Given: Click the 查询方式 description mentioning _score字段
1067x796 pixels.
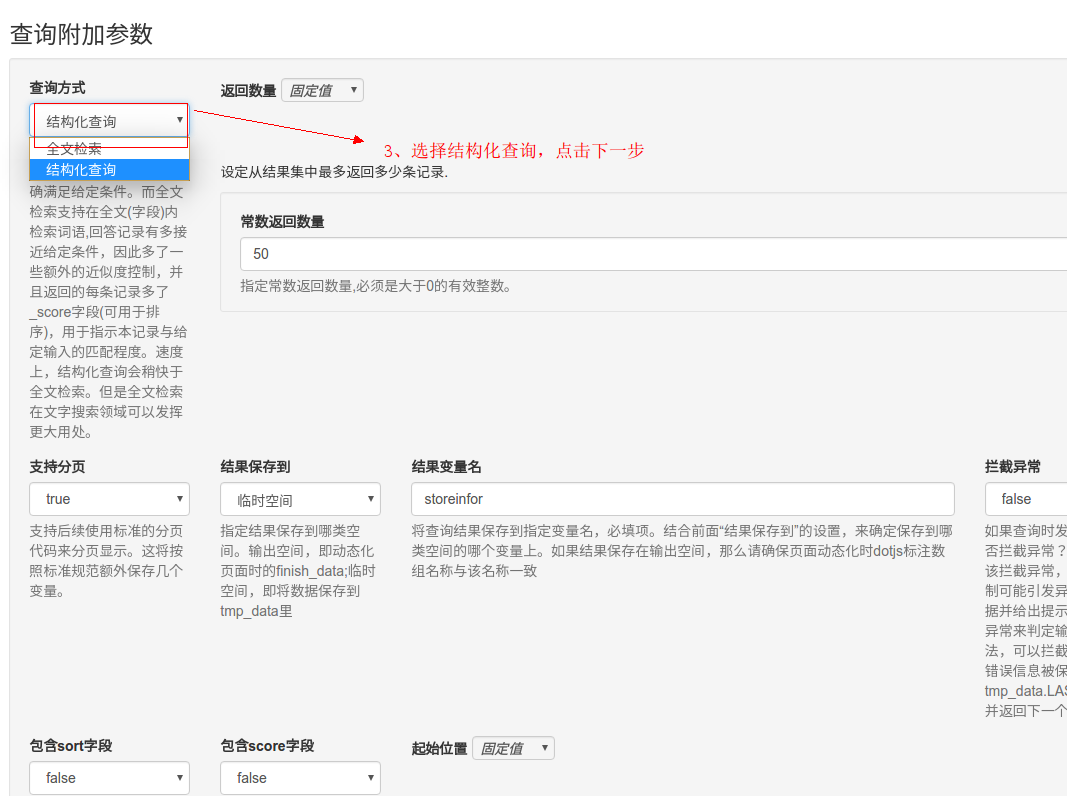Looking at the screenshot, I should 108,312.
